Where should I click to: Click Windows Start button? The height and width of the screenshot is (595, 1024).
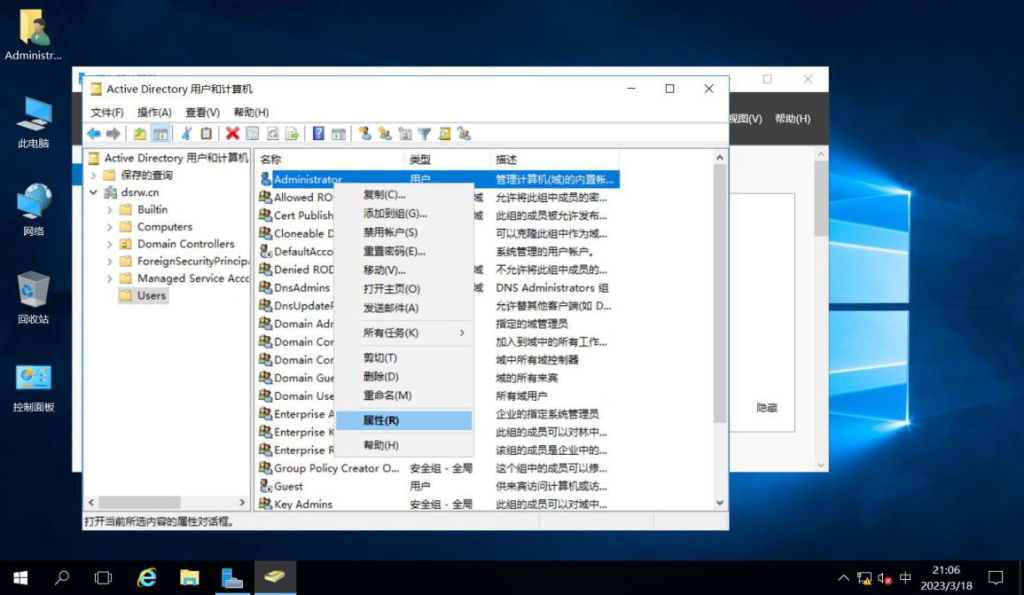click(20, 578)
